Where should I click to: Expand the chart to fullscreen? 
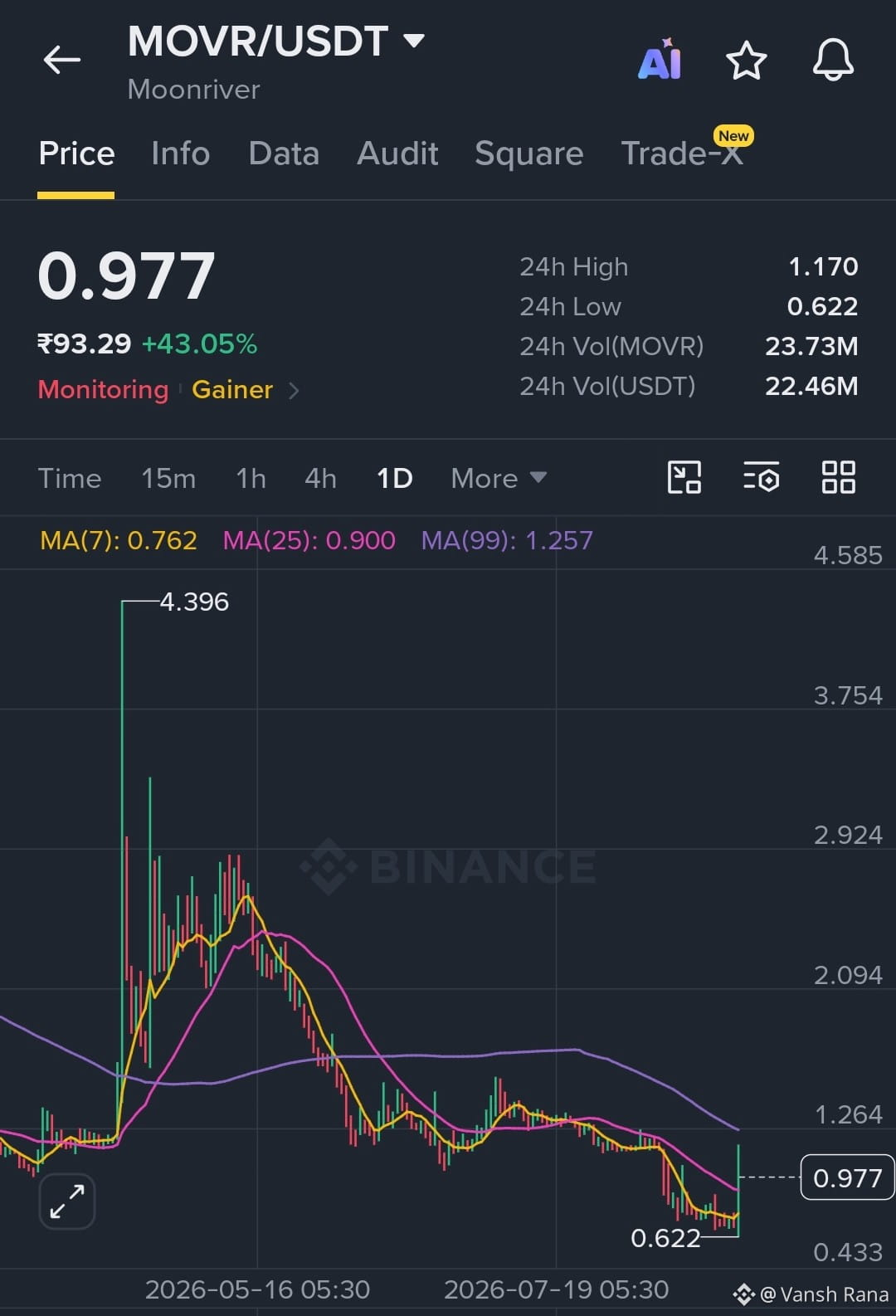click(67, 1201)
